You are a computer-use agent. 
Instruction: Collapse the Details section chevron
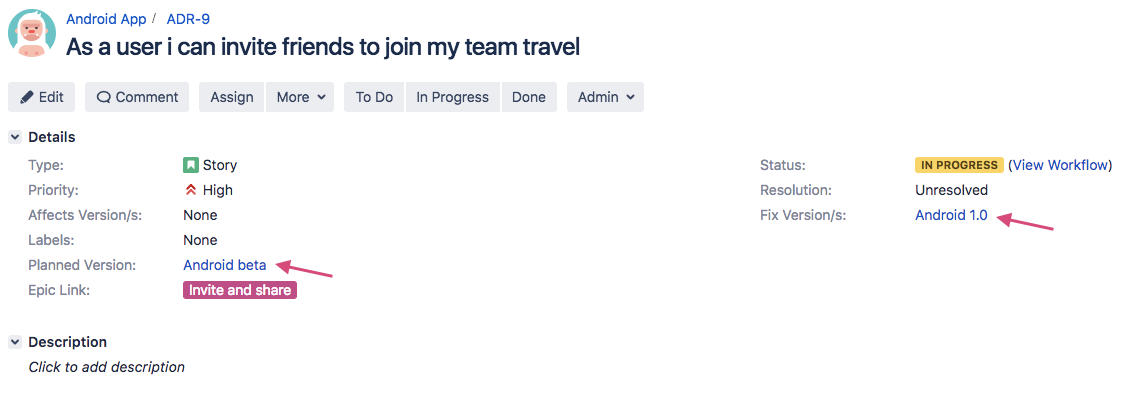[x=15, y=137]
